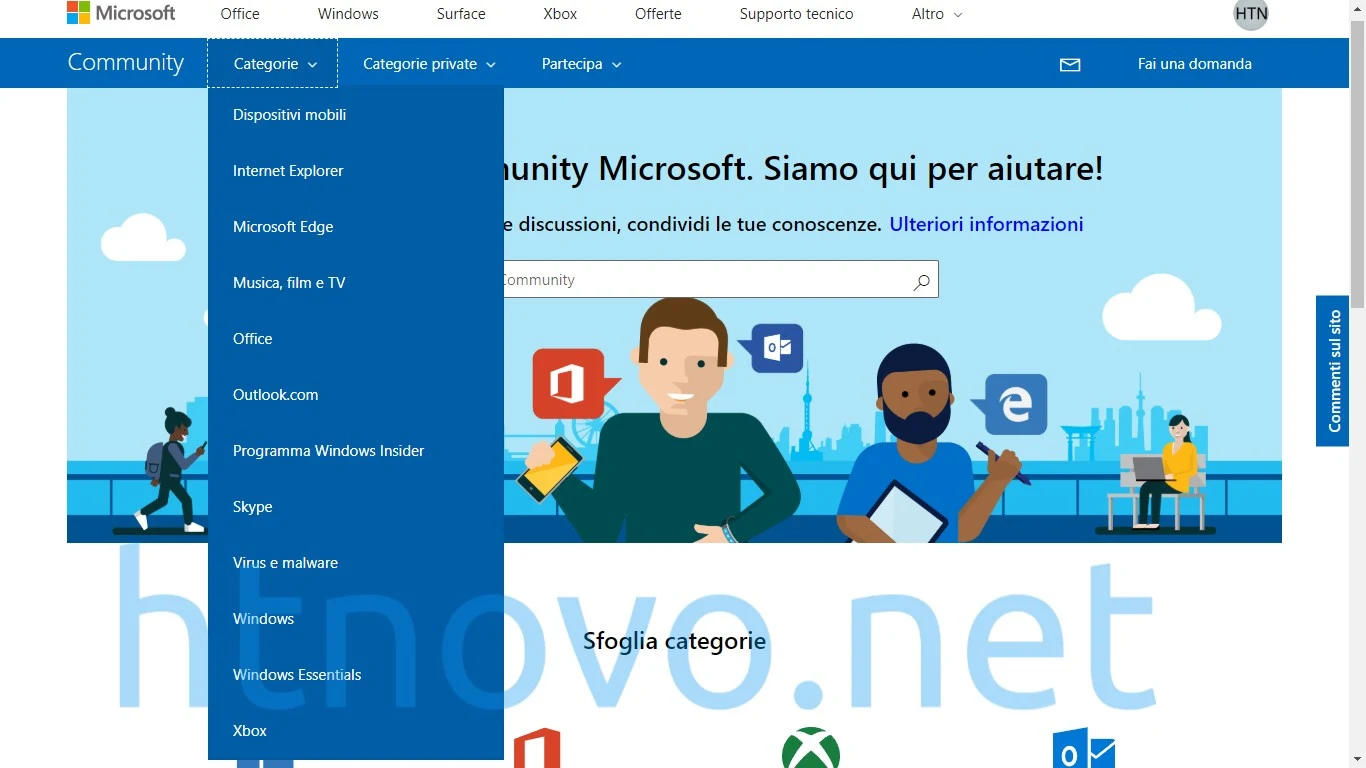Open Surface in top navigation
This screenshot has width=1366, height=768.
(x=461, y=14)
